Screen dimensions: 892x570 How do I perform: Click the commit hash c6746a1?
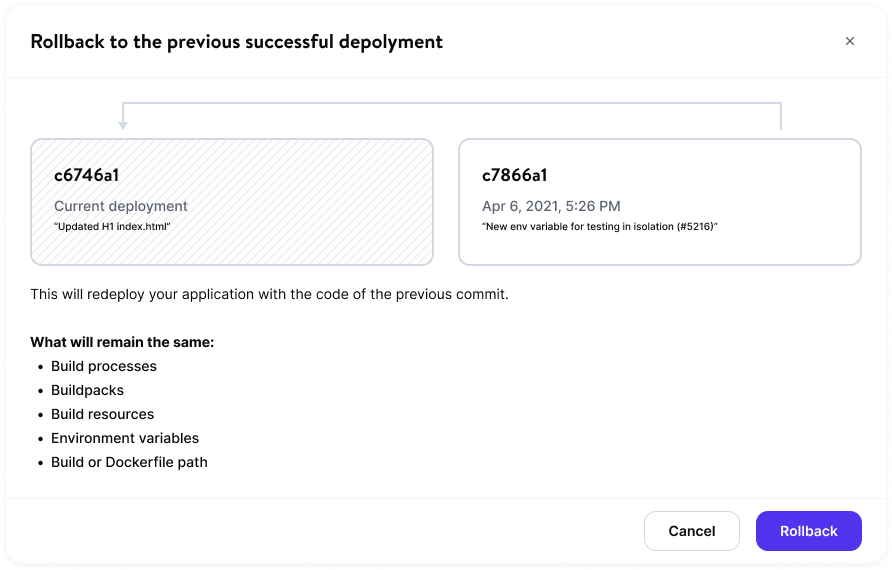(x=87, y=175)
